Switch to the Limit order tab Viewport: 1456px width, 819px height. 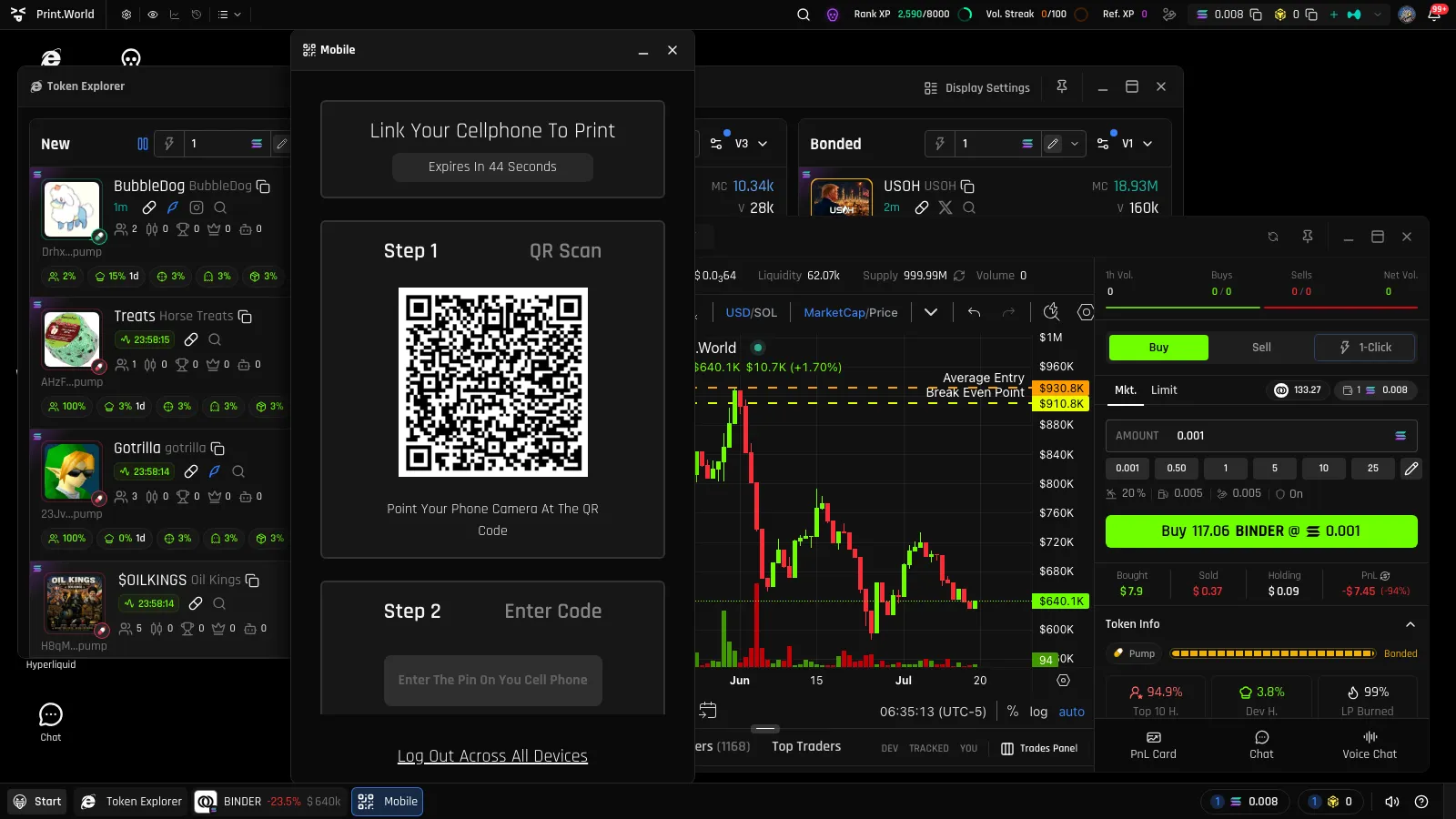1164,390
